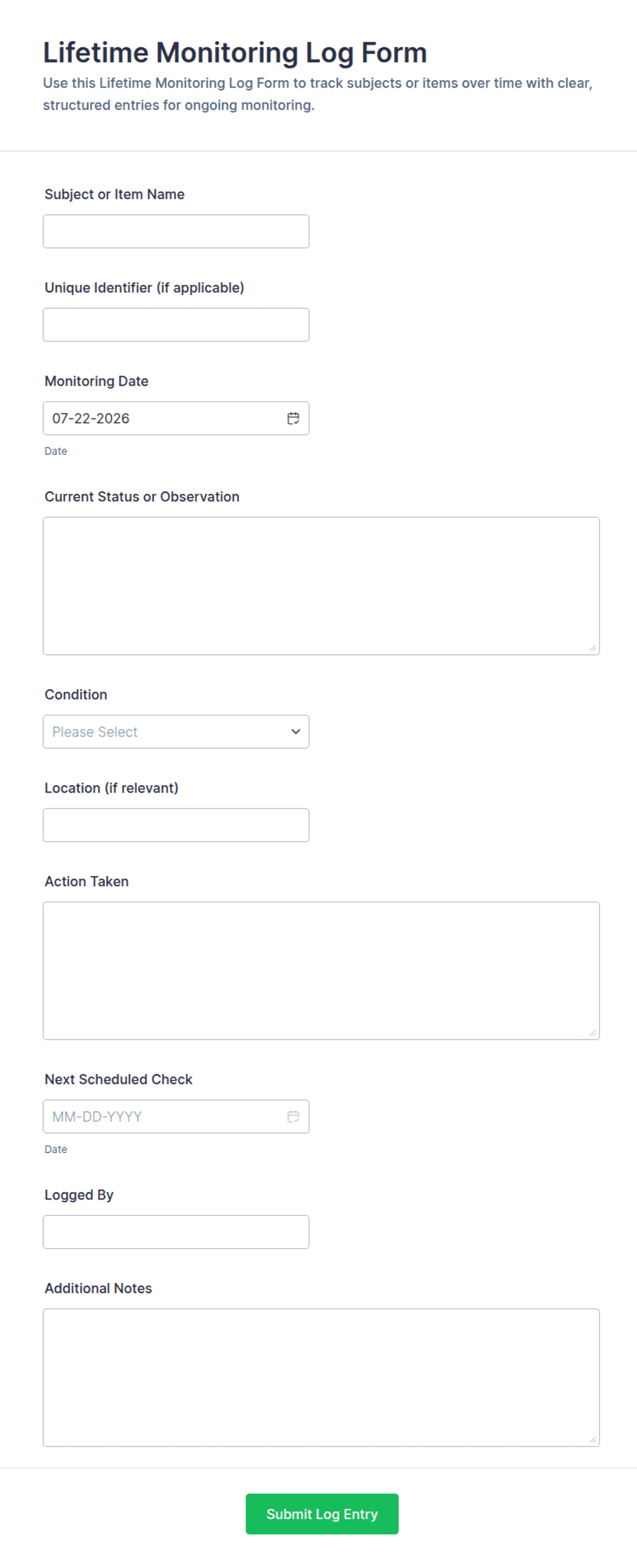Click the Monitoring Date field showing 07-22-2026
Screen dimensions: 637x1568
coord(176,419)
